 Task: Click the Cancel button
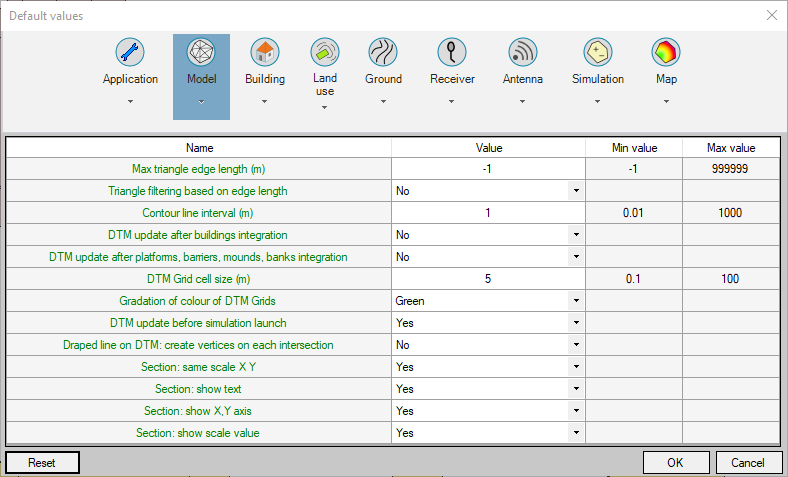(x=748, y=462)
